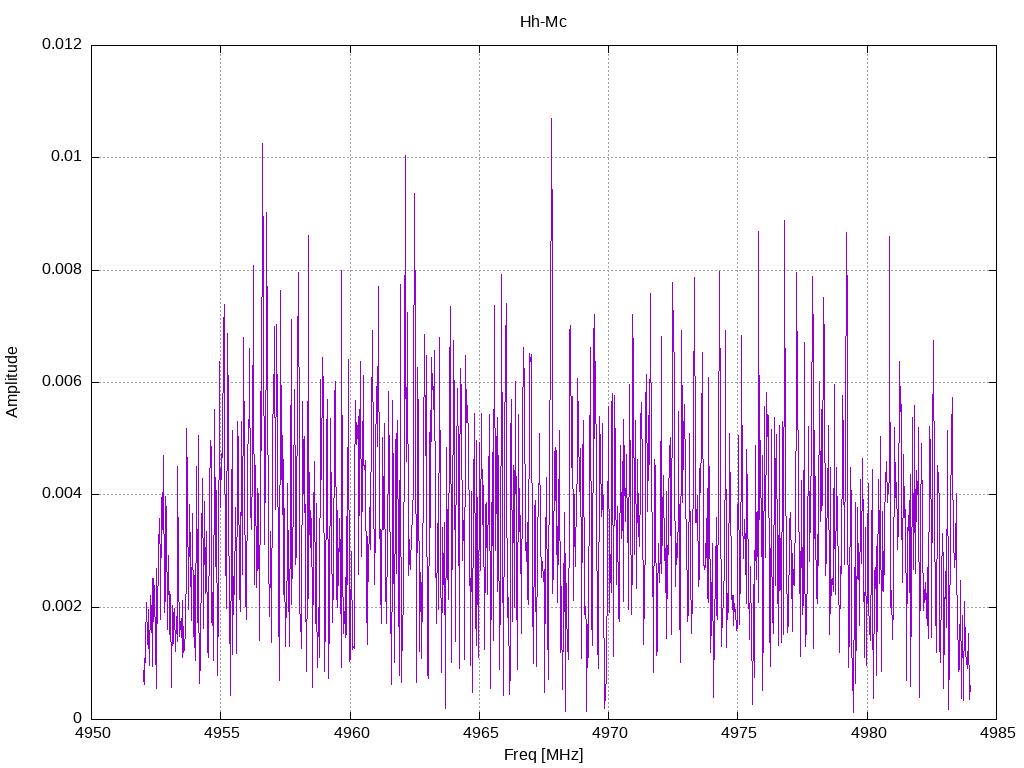Screen dimensions: 1024x768
Task: Select x-axis tick label 4980
Action: tap(867, 733)
